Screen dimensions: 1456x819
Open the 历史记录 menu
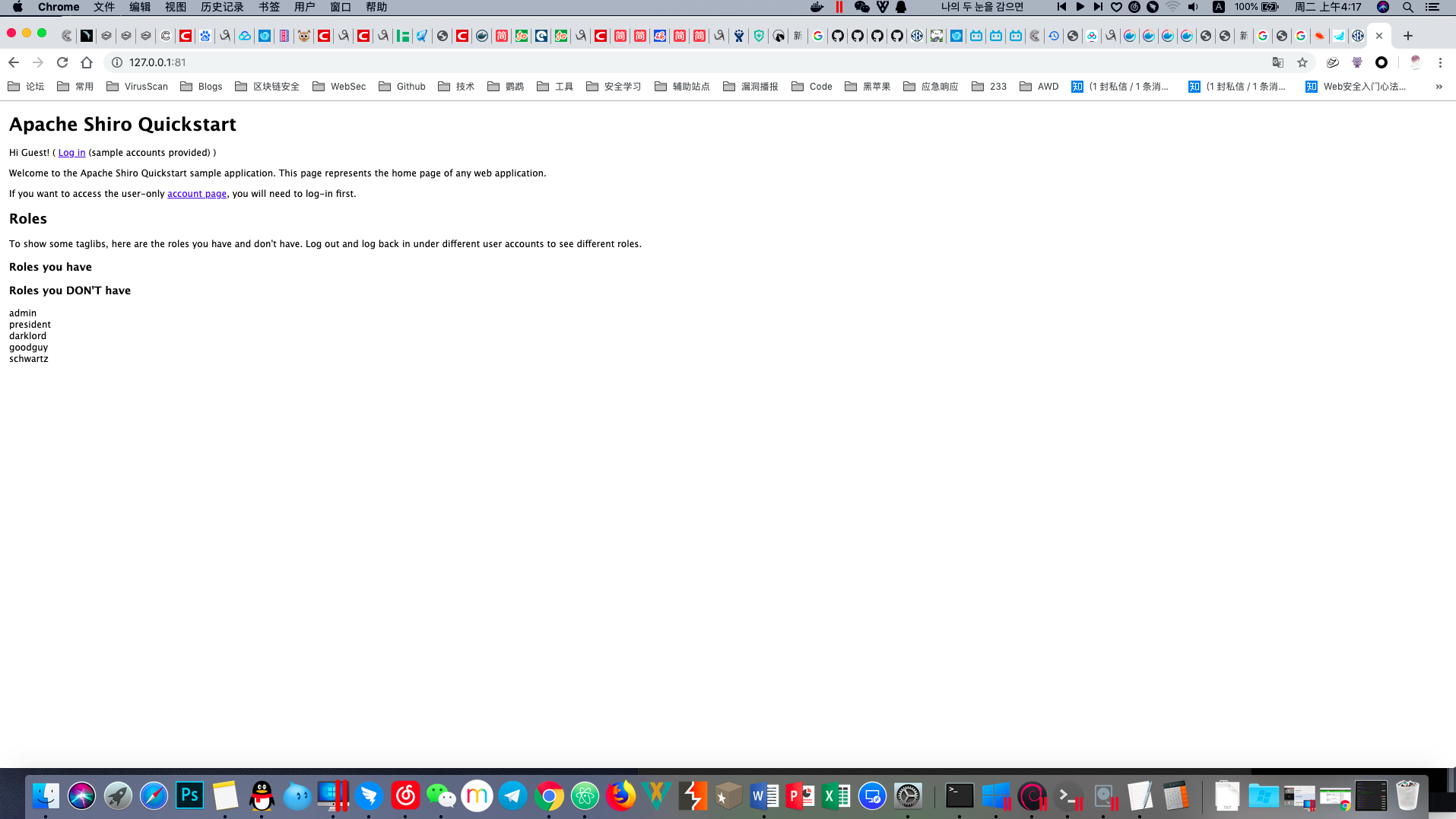(x=222, y=7)
